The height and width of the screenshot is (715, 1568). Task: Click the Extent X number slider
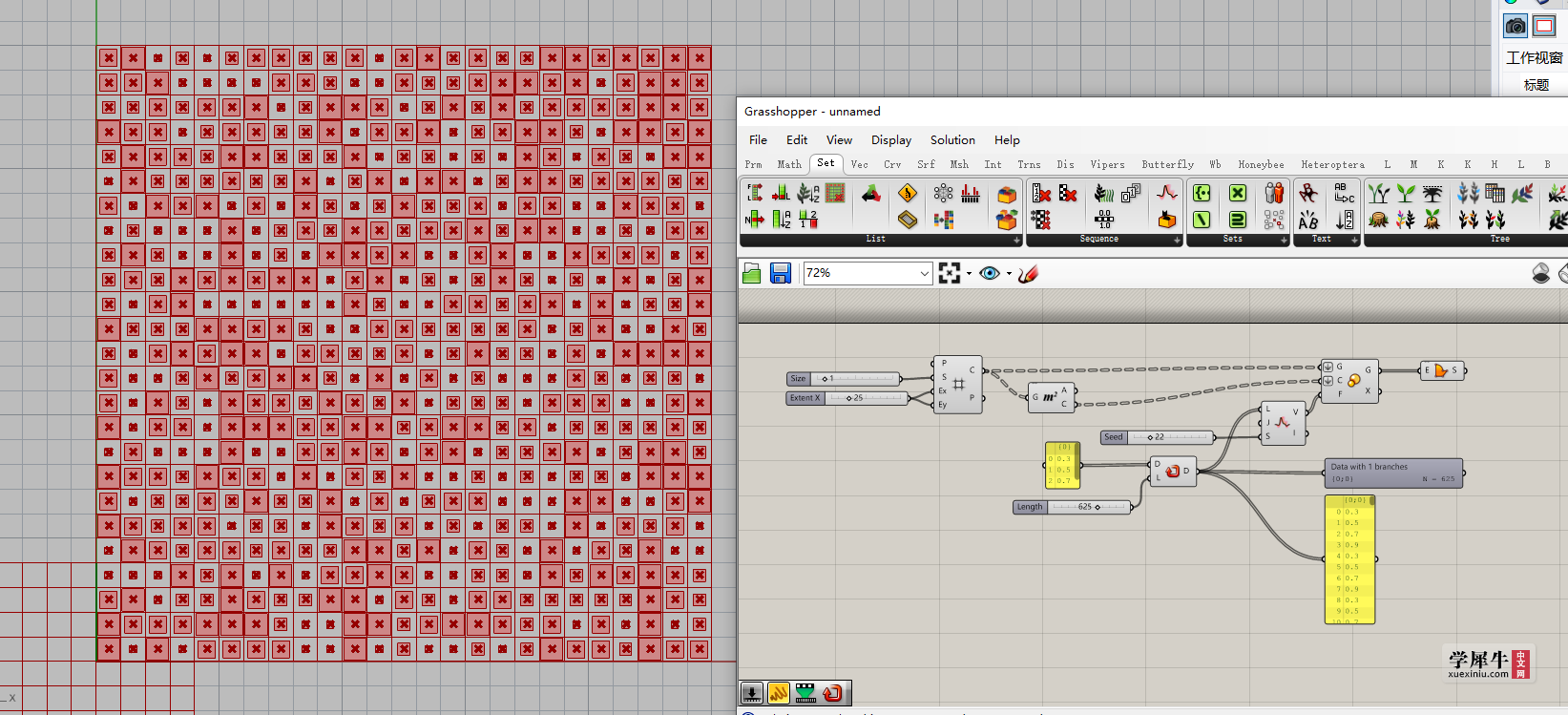(847, 398)
